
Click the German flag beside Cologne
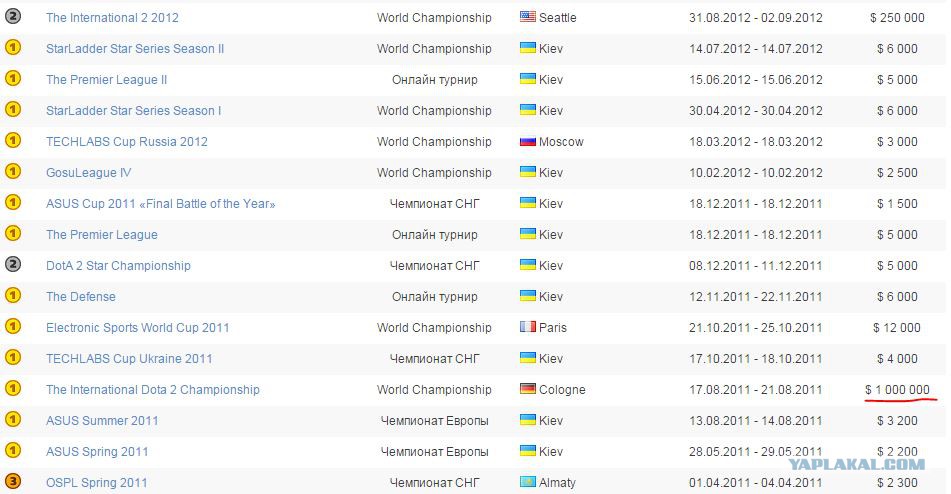pos(528,389)
